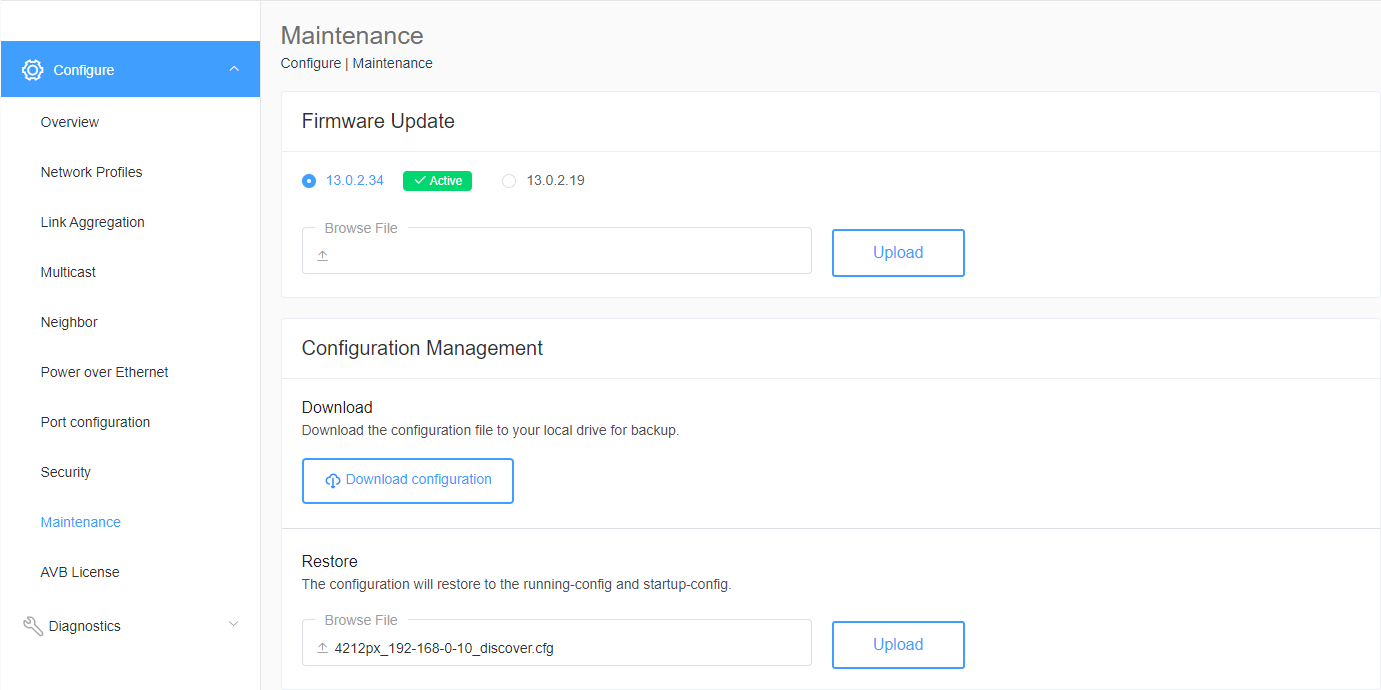Click the Download configuration button

[408, 481]
